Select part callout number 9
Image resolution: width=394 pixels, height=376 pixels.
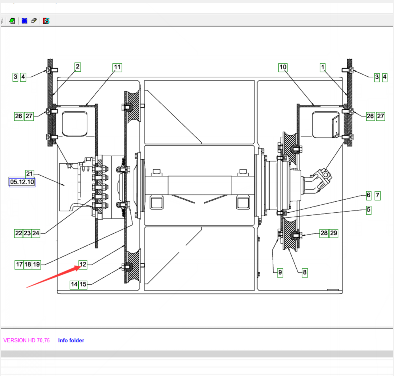coord(280,273)
